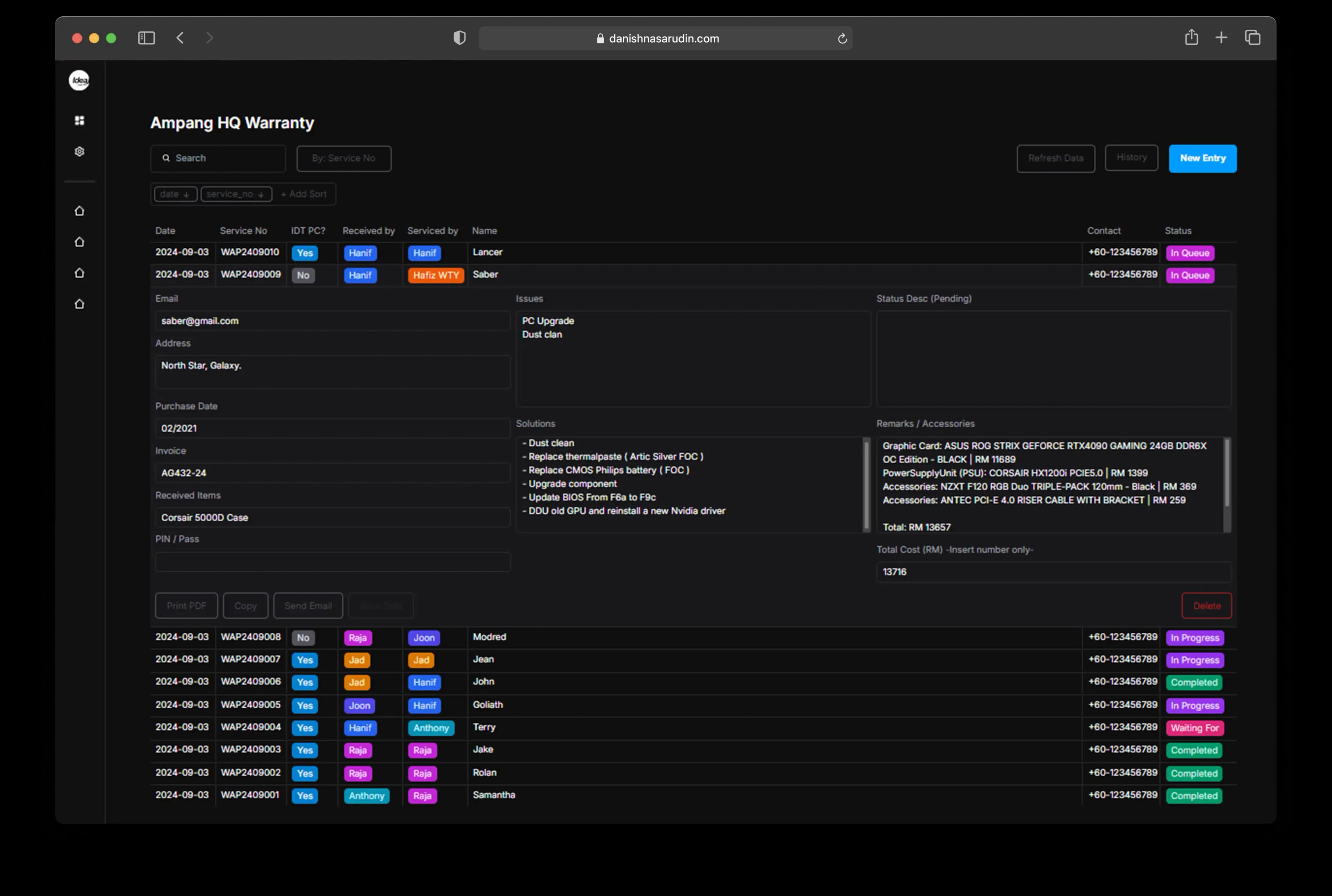Open the By: Service No filter dropdown
1332x896 pixels.
point(343,158)
